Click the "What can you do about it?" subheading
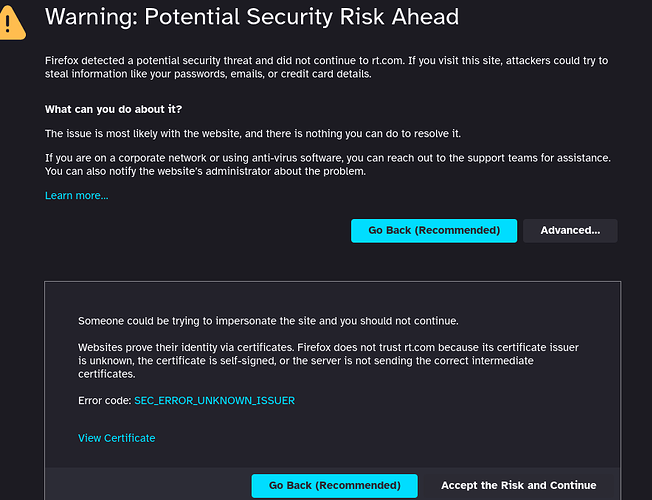This screenshot has height=500, width=652. click(x=113, y=109)
